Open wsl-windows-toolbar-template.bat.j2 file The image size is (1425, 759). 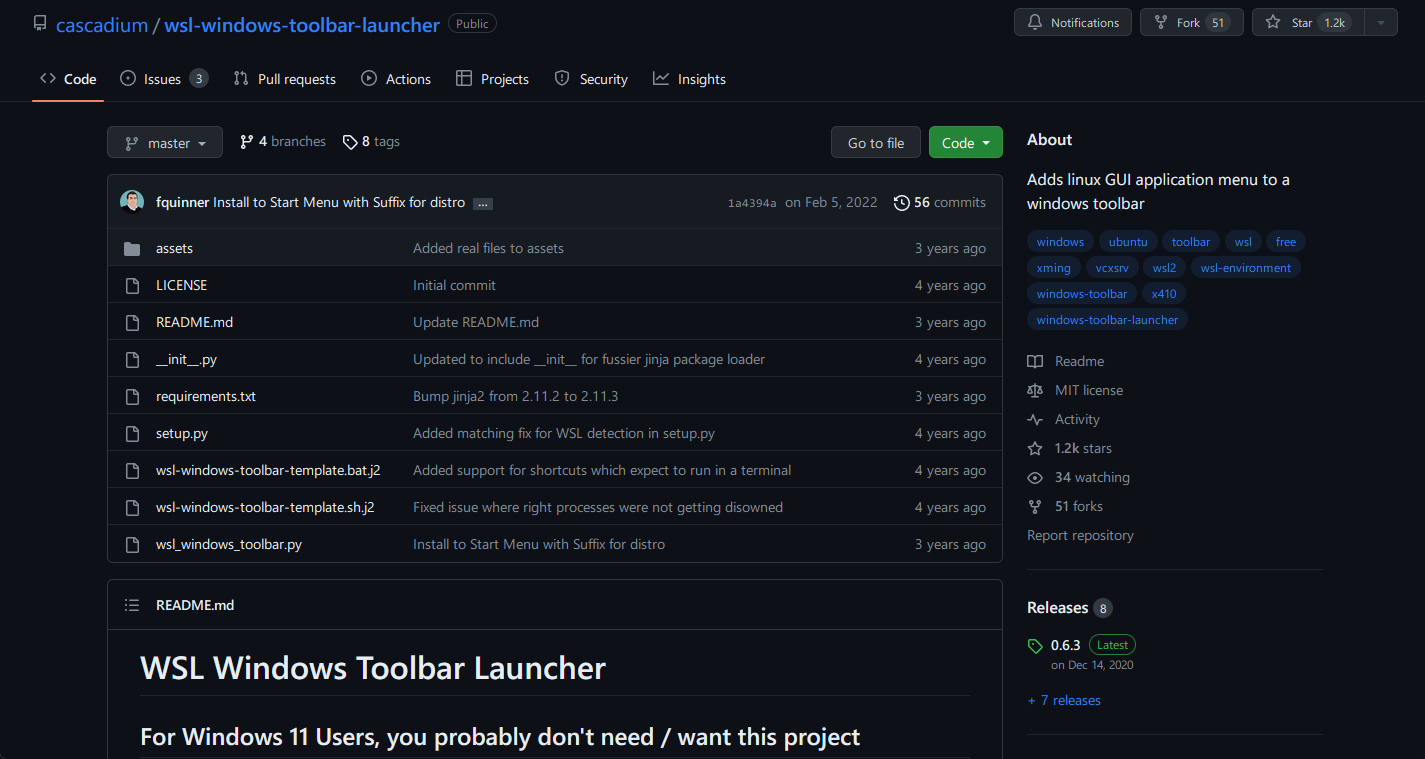(268, 470)
